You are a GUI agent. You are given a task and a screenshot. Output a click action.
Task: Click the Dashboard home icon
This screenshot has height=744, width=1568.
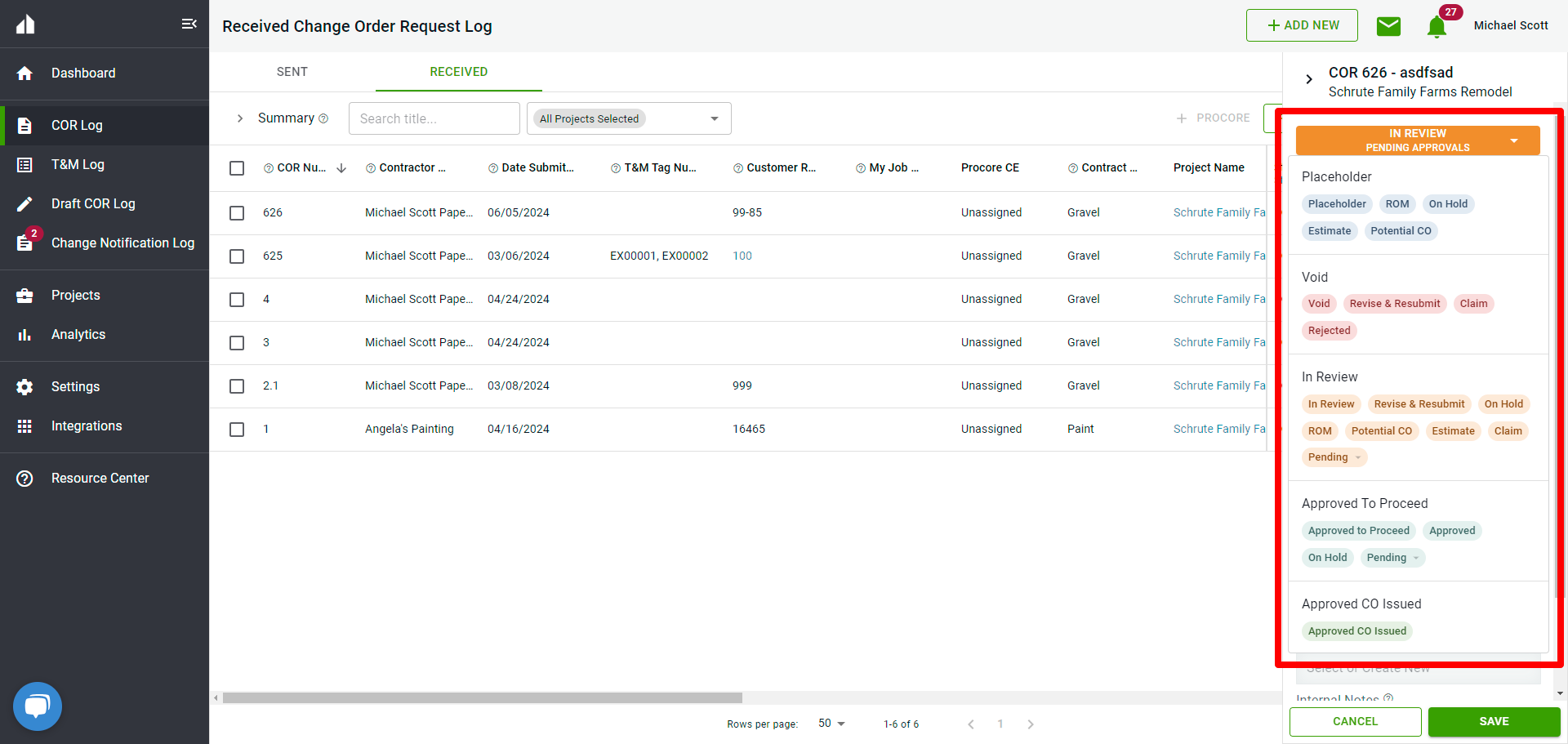coord(24,74)
